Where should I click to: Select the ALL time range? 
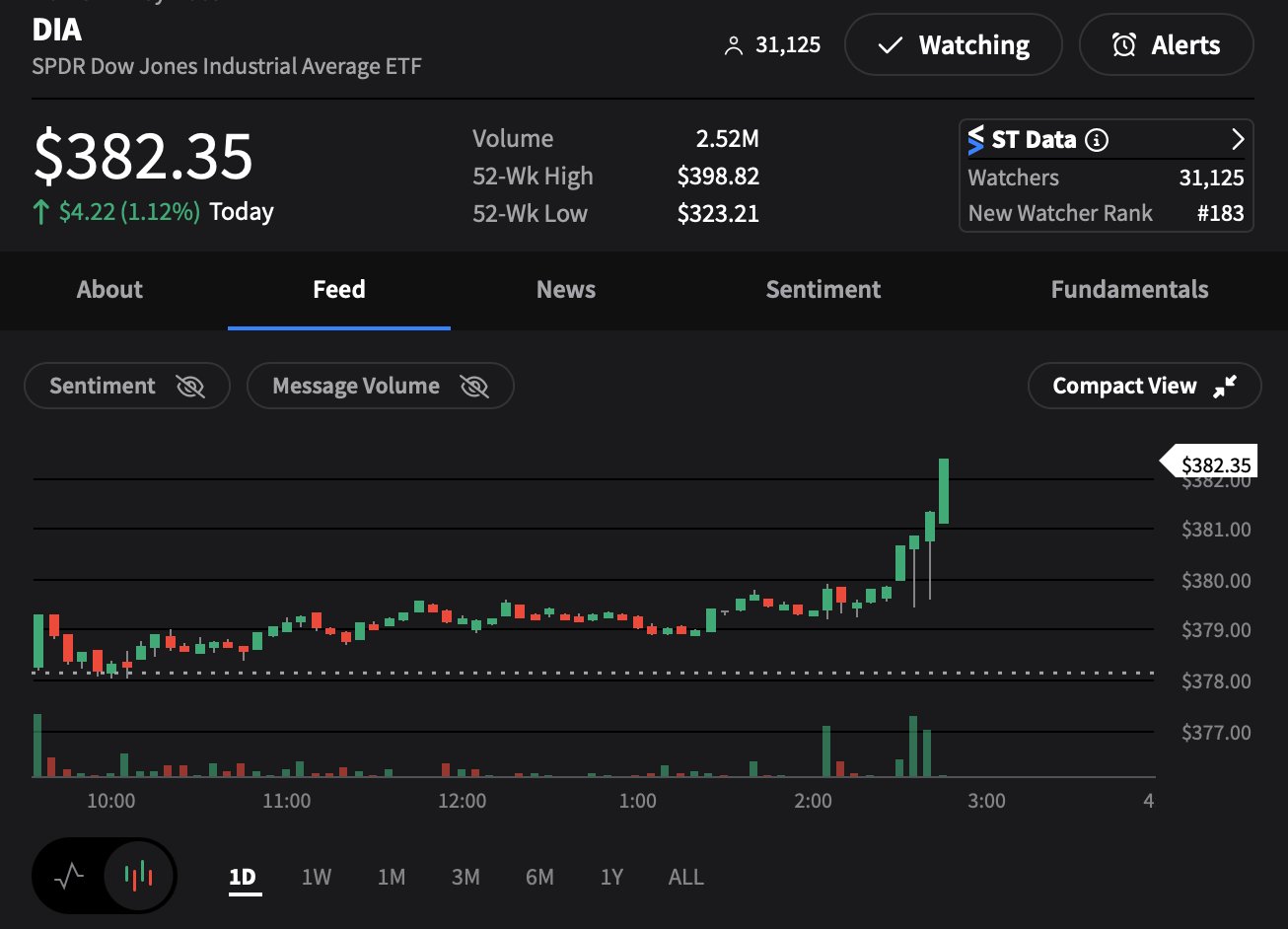[x=684, y=876]
